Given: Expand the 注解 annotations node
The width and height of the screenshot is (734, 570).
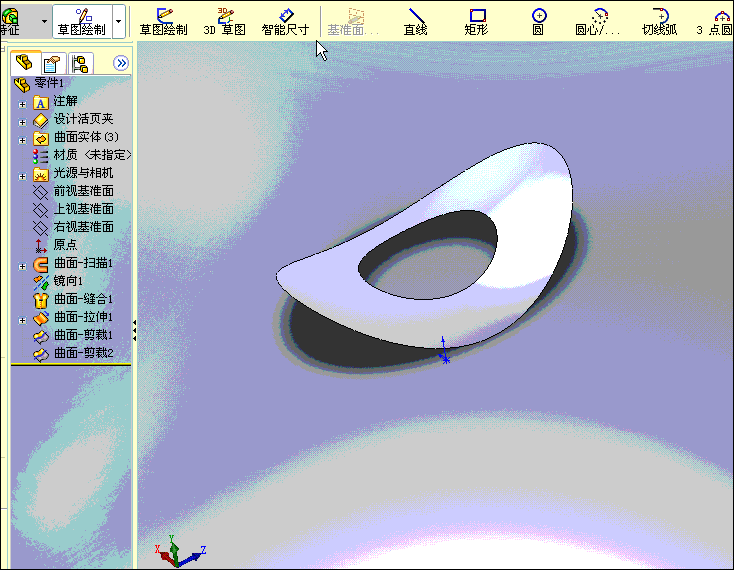Looking at the screenshot, I should [x=22, y=104].
